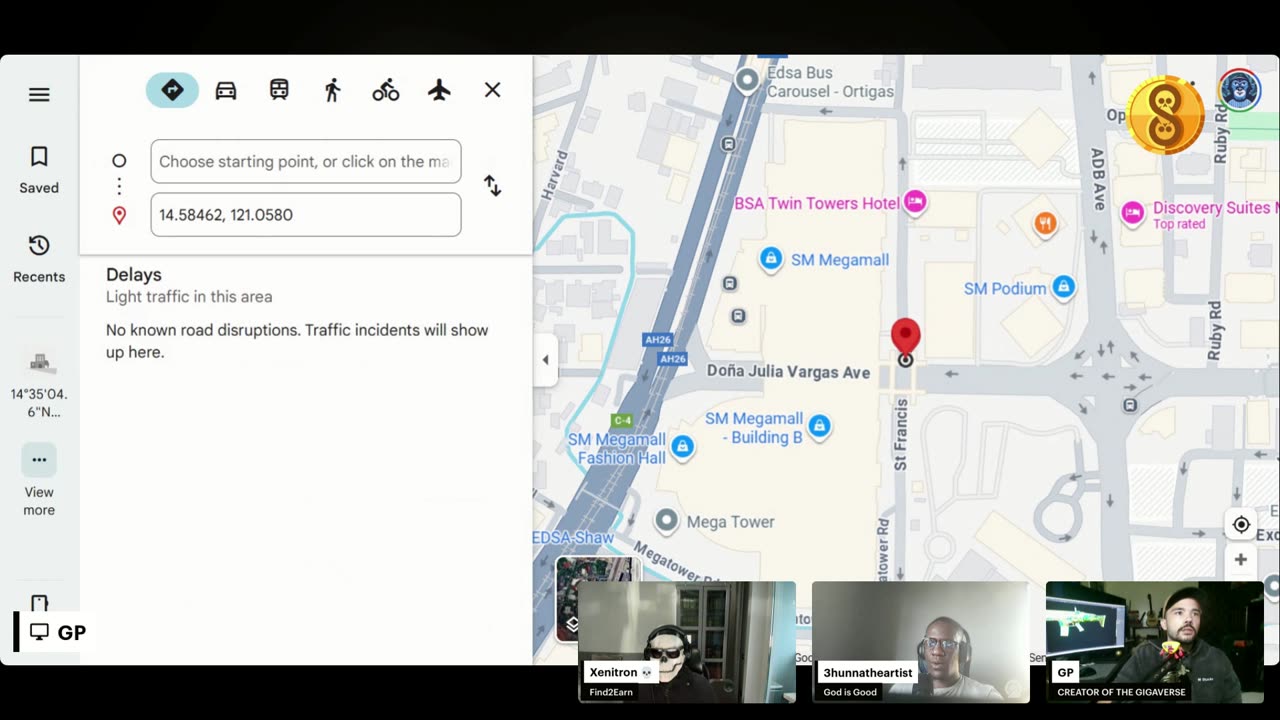Show your current location on map

coord(1241,525)
